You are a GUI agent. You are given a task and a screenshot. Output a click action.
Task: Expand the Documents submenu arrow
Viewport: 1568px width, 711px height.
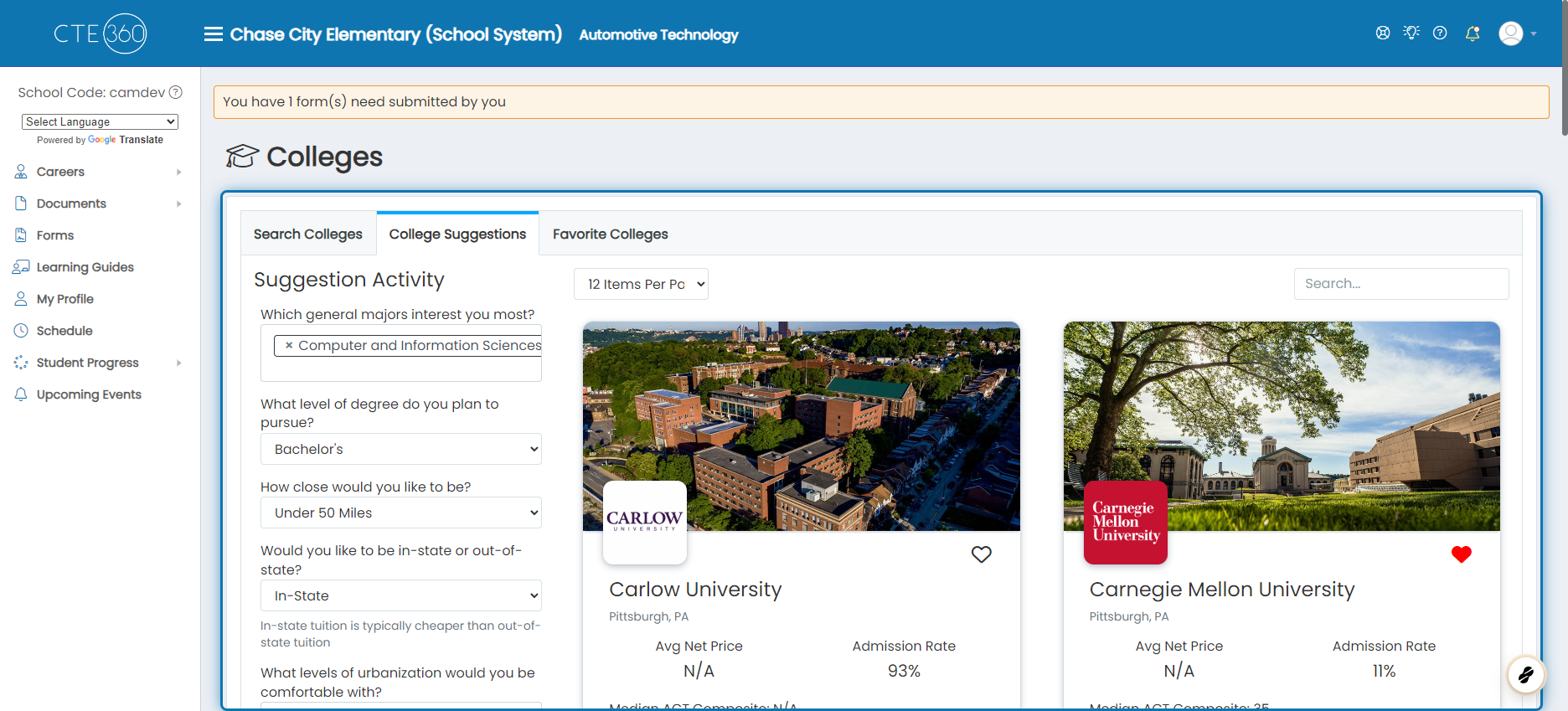pos(179,204)
